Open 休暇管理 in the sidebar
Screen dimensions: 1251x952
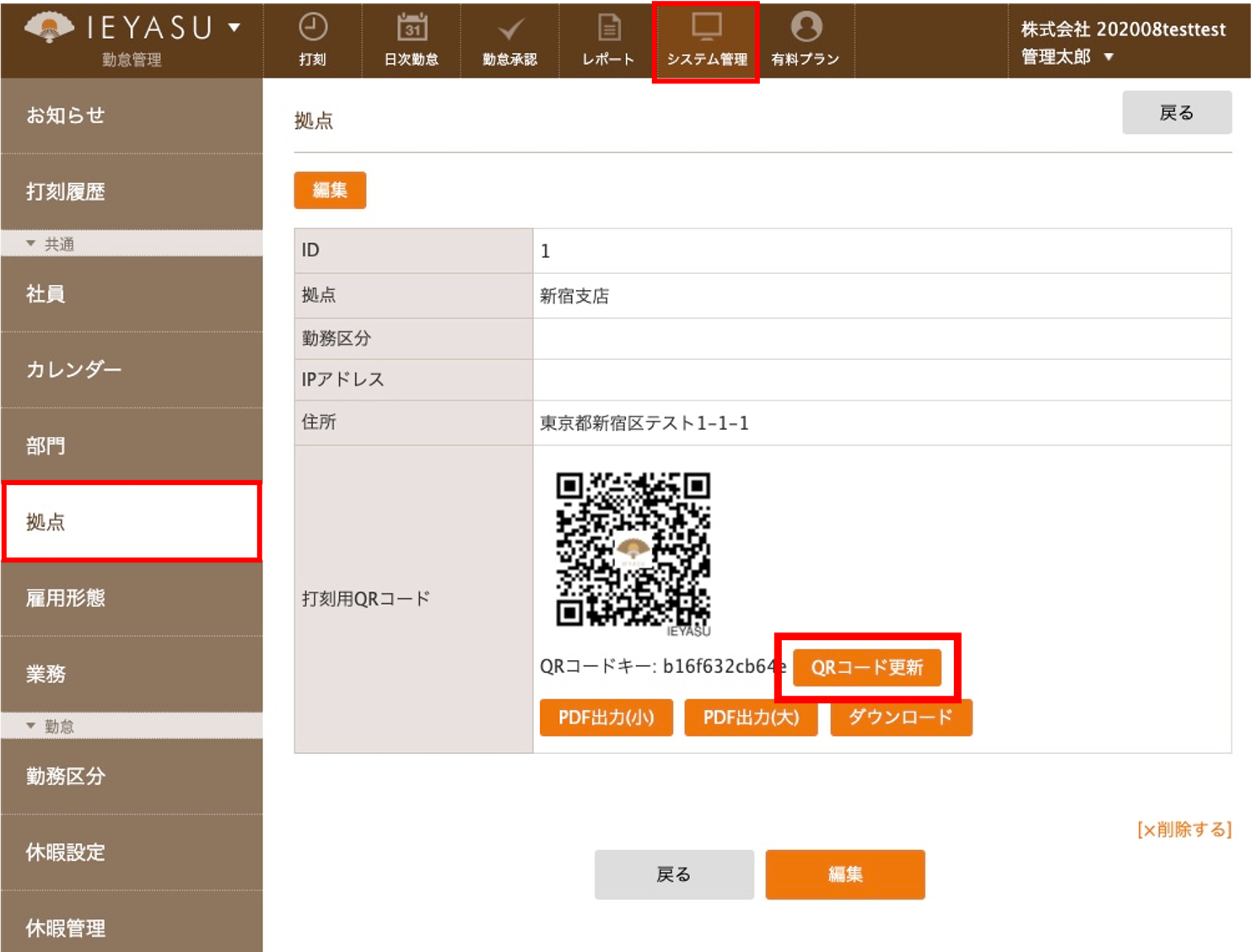point(132,923)
